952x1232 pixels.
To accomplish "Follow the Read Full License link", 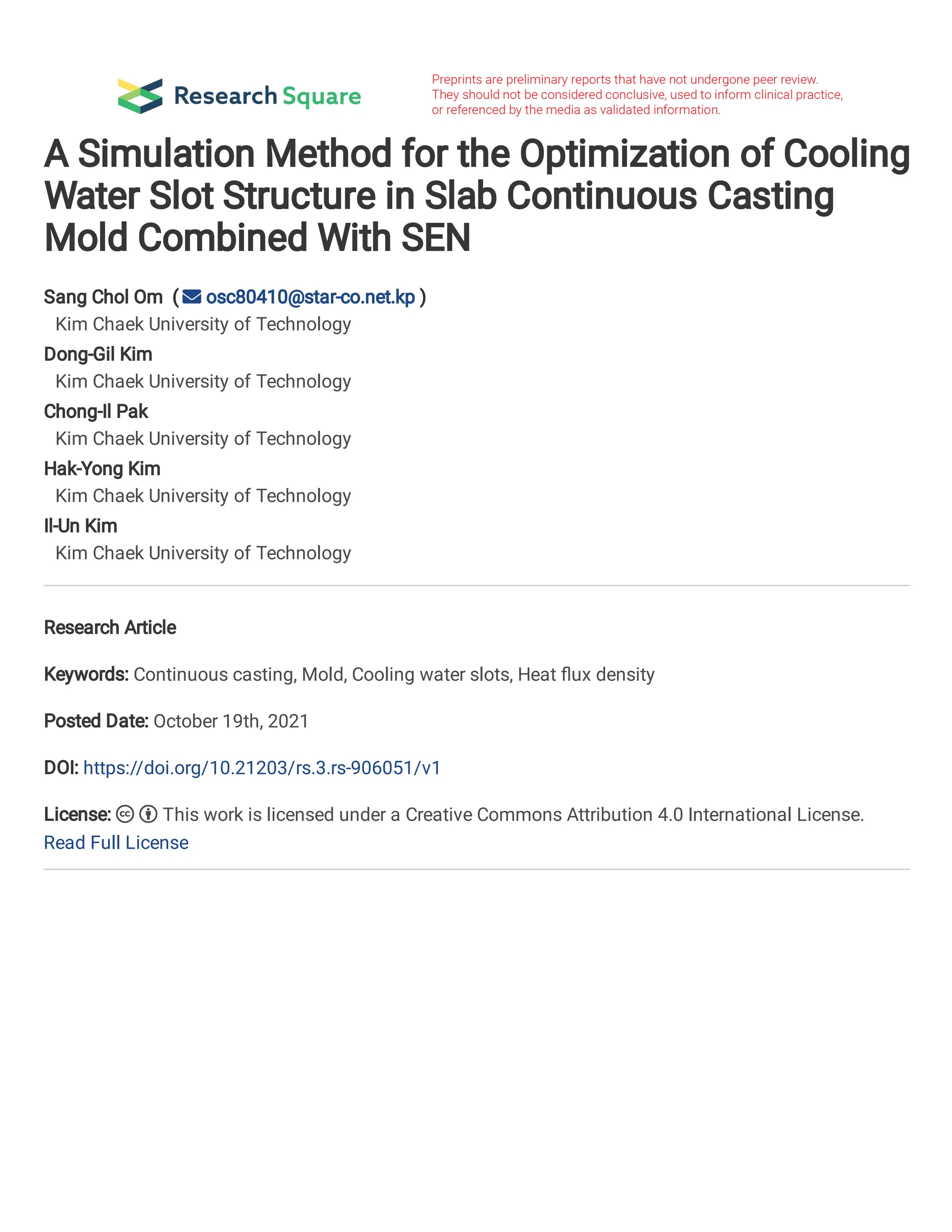I will point(116,842).
